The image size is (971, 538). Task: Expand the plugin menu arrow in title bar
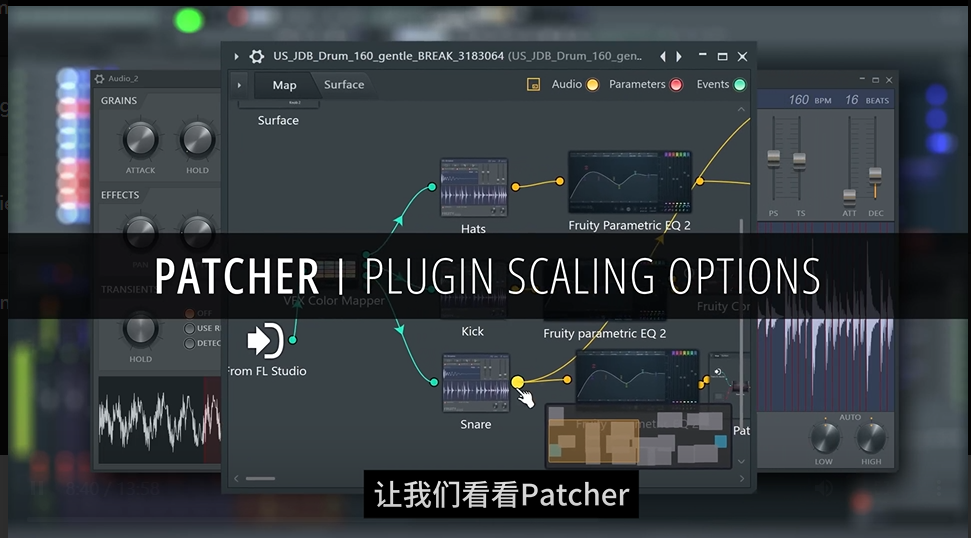coord(236,56)
